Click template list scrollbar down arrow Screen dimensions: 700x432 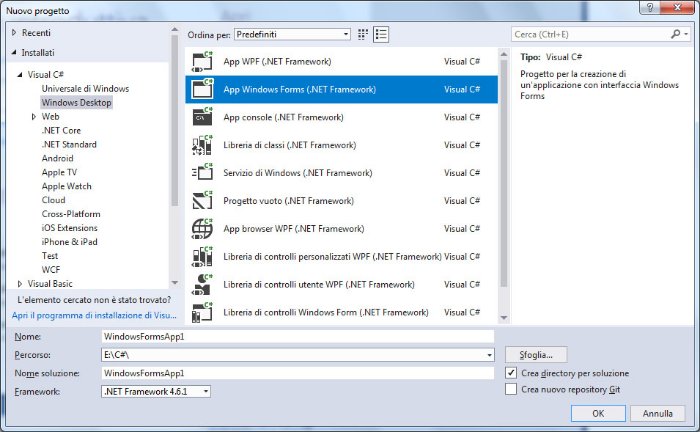[504, 318]
